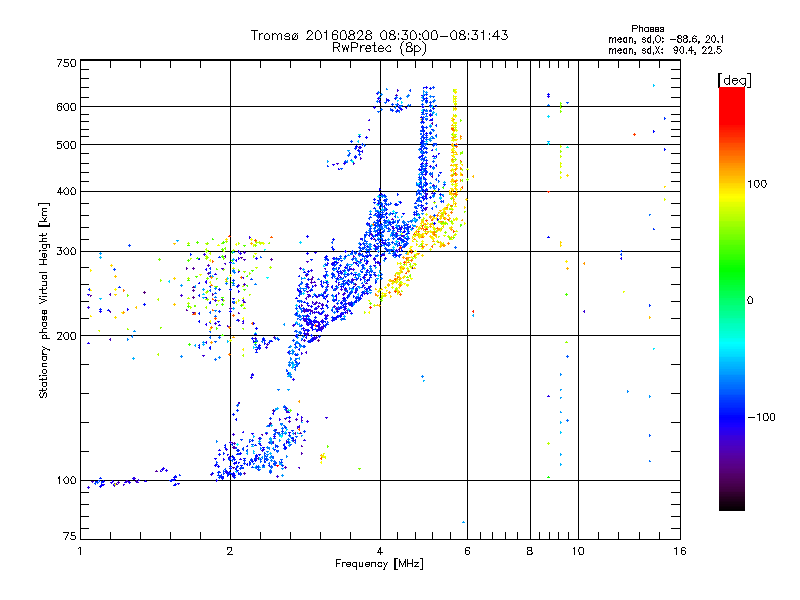Click the 'mean, sd,O: -88.6, 20.1' statistics line
This screenshot has width=800, height=600.
coord(666,39)
